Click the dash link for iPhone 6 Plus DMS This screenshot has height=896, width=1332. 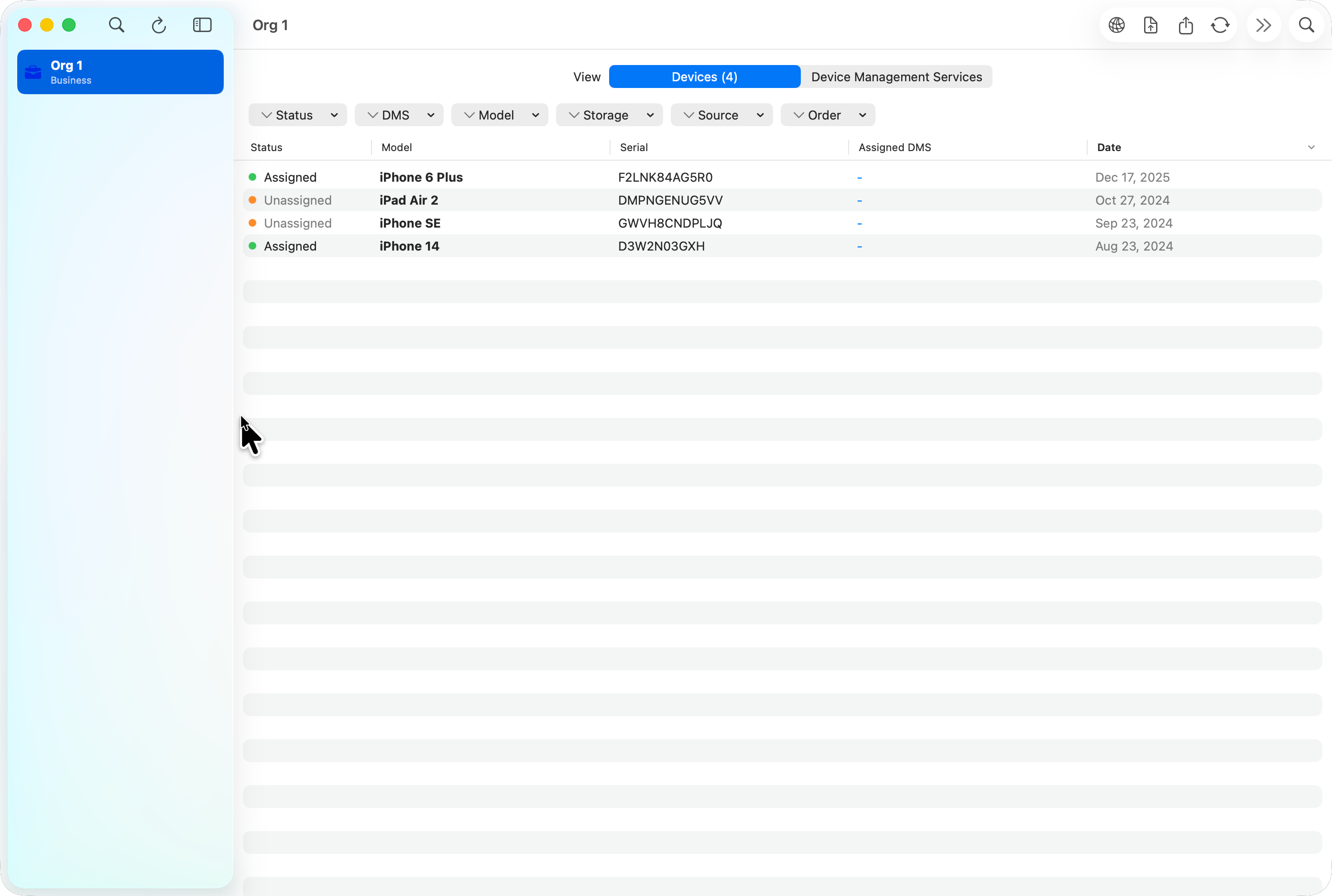click(x=860, y=177)
